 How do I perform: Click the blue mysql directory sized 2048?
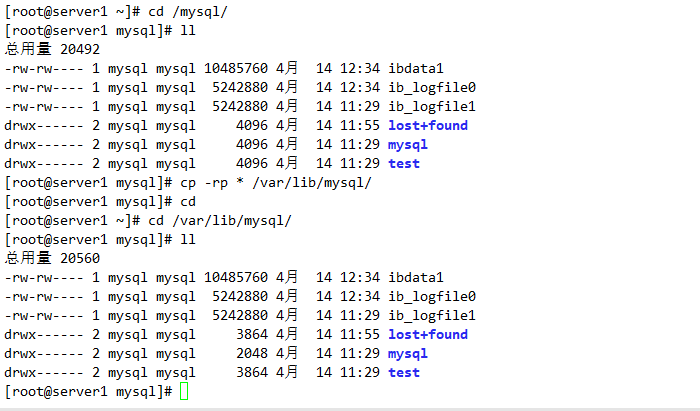tap(407, 353)
